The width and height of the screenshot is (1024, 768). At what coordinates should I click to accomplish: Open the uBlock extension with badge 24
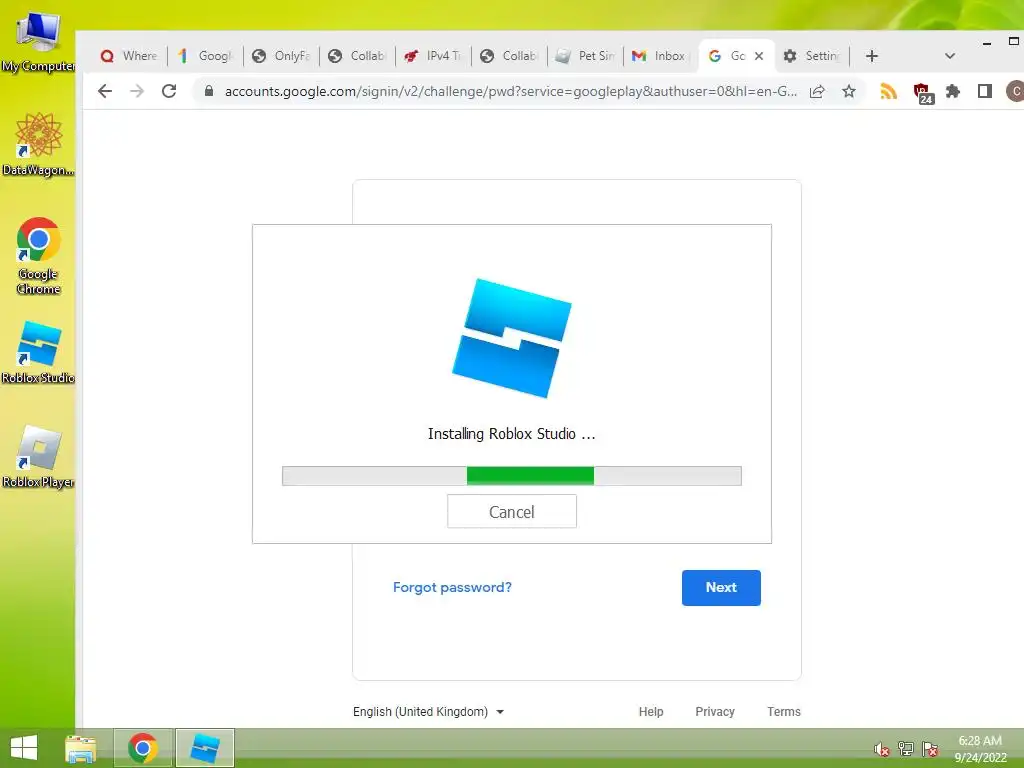point(923,93)
